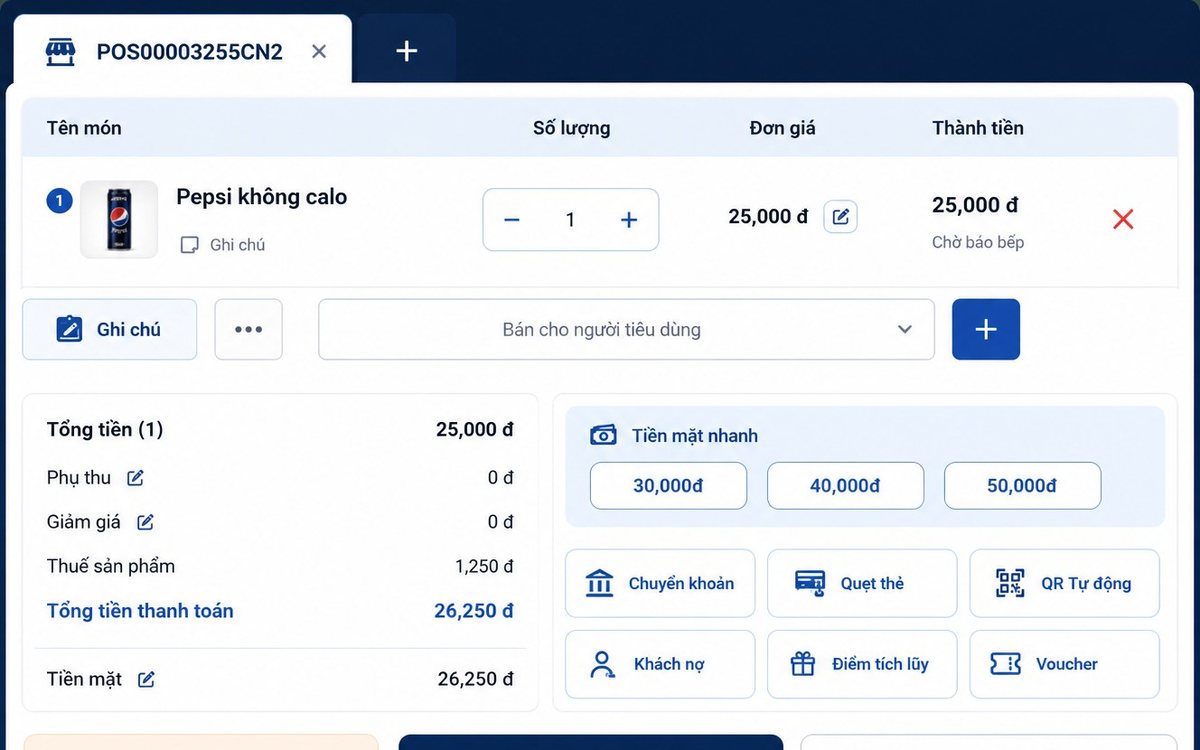1200x750 pixels.
Task: Click the Tổng tiền (1) label
Action: coord(105,430)
